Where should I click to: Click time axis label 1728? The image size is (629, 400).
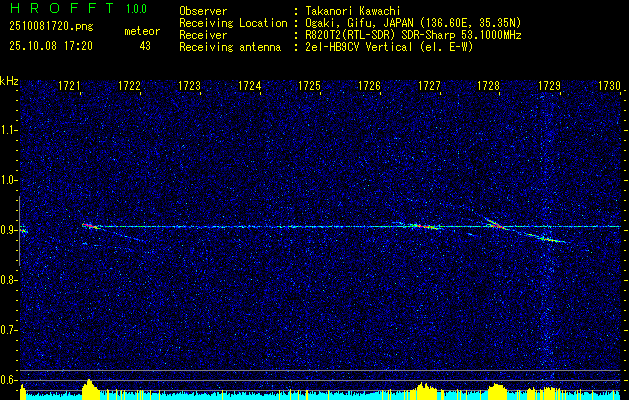click(x=489, y=85)
